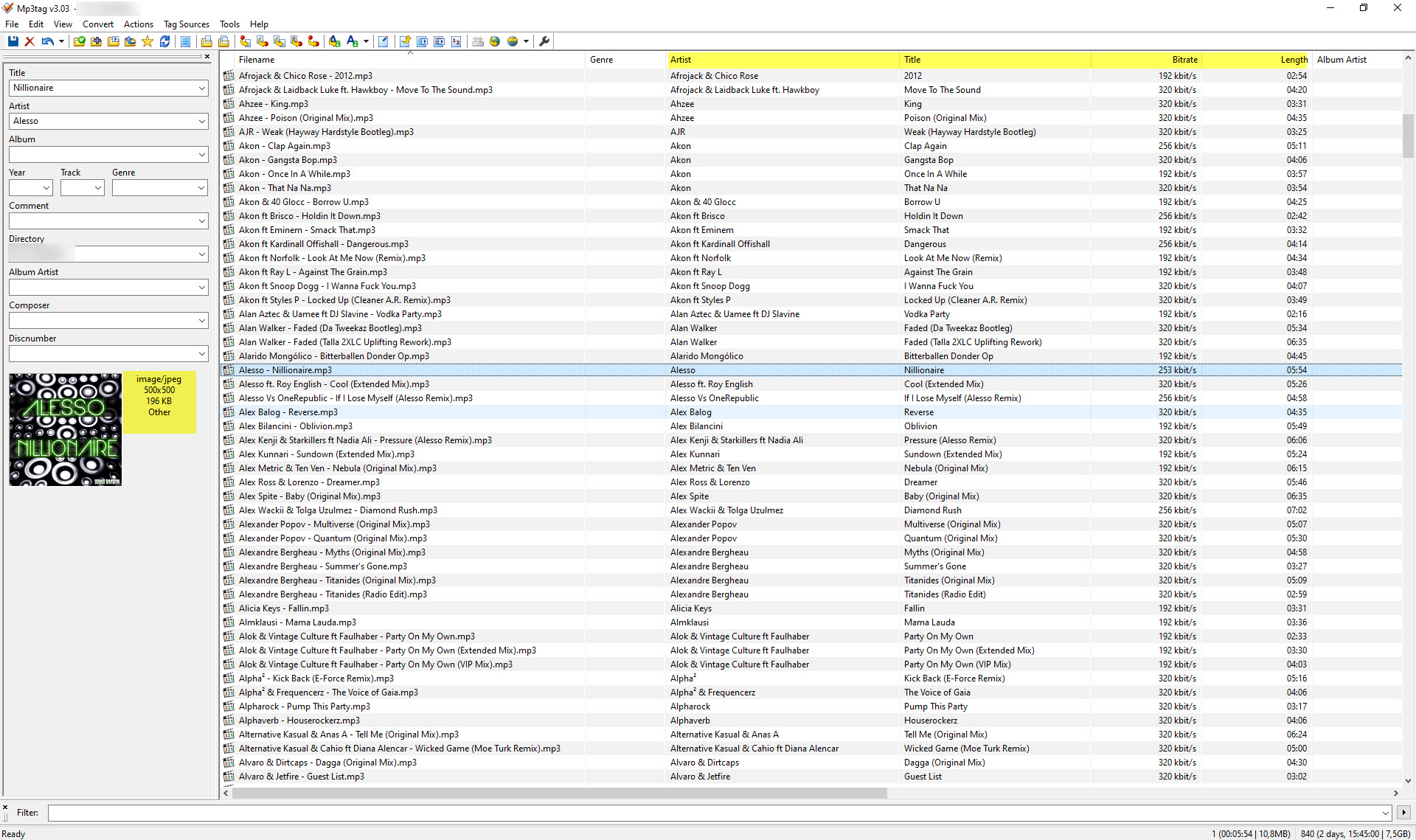The height and width of the screenshot is (840, 1416).
Task: Click the Undo arrow icon
Action: point(48,42)
